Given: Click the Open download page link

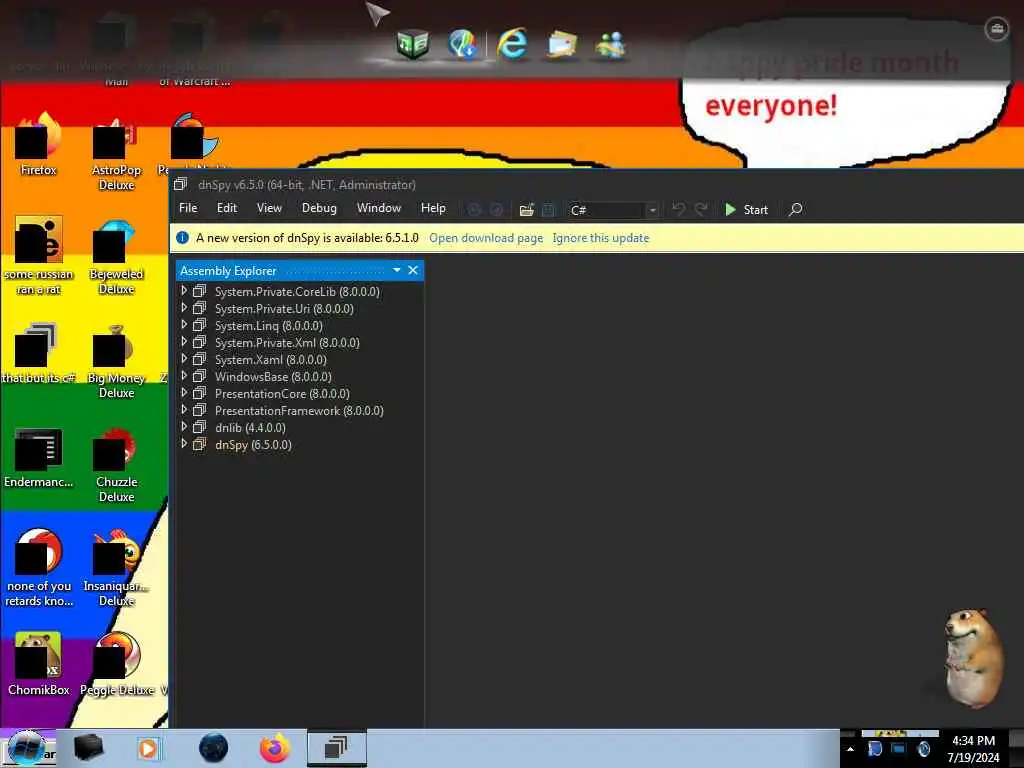Looking at the screenshot, I should coord(486,238).
